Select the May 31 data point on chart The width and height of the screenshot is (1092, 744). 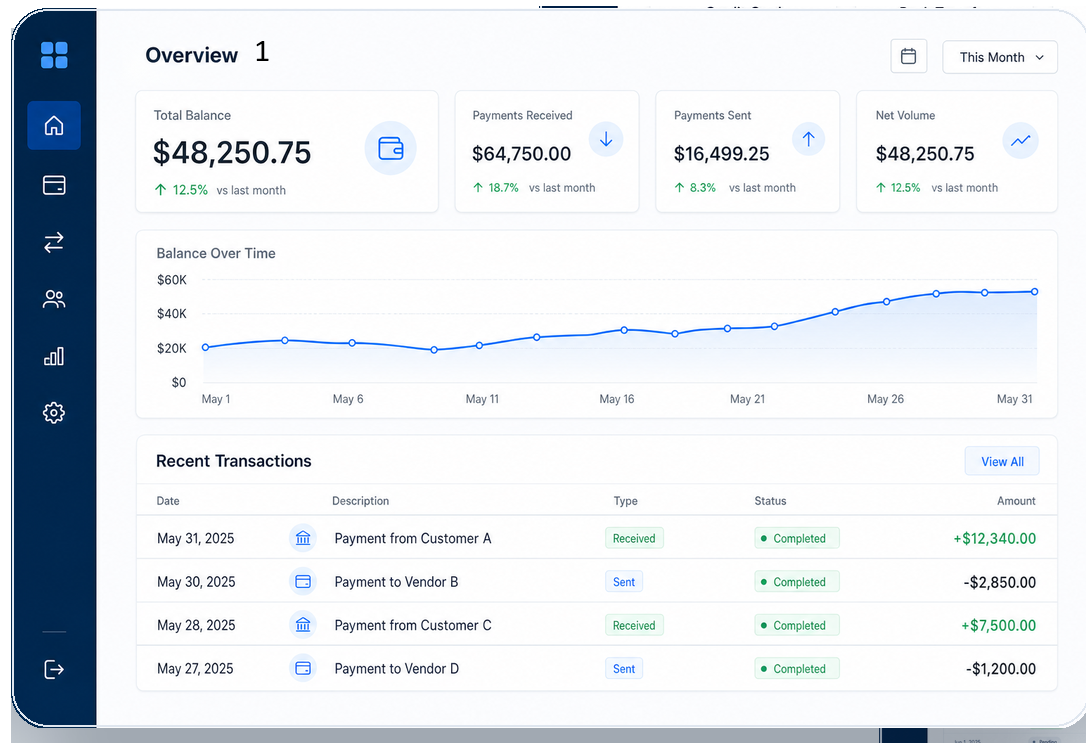coord(1034,292)
